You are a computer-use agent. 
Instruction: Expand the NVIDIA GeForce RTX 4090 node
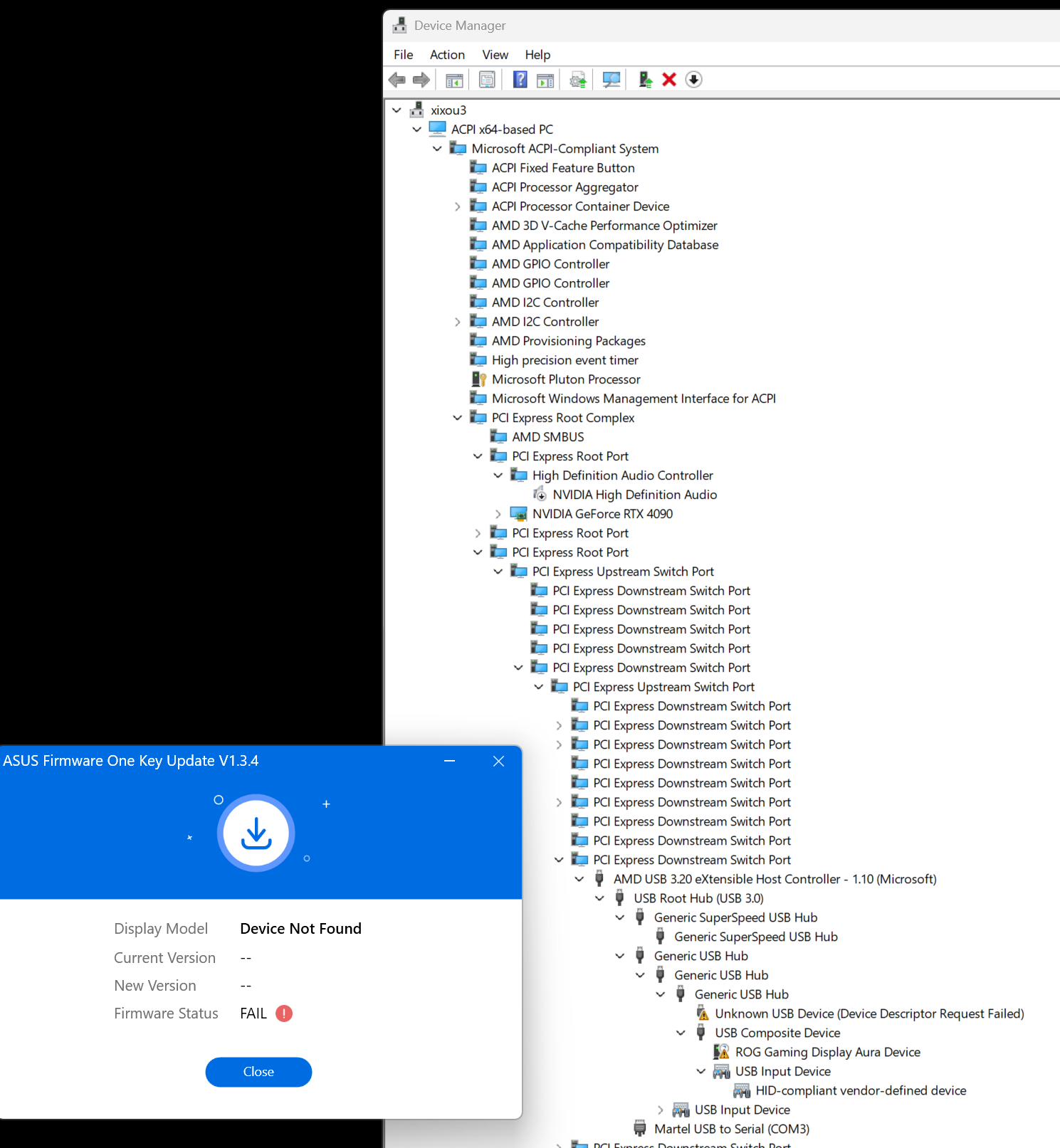pos(498,514)
